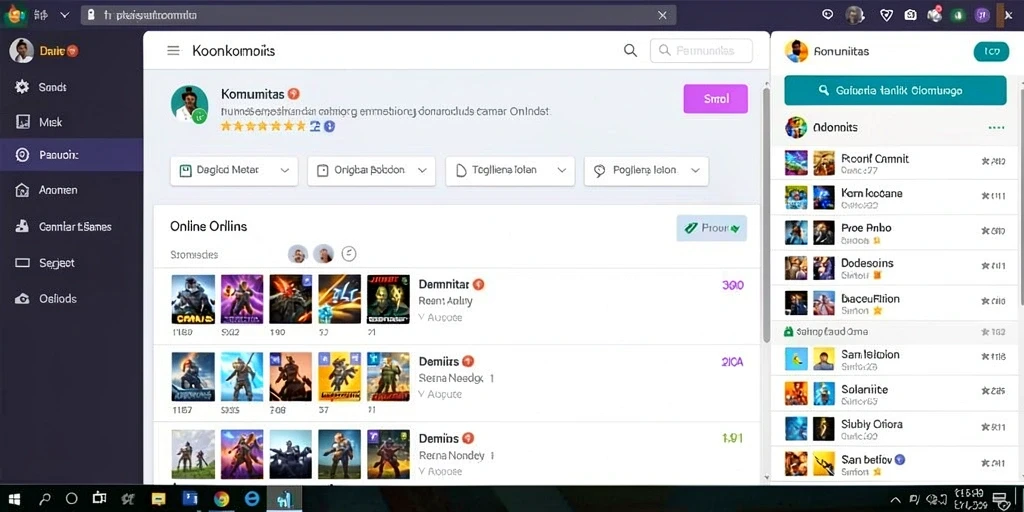The image size is (1024, 512).
Task: Select the Misk sidebar icon
Action: (22, 121)
